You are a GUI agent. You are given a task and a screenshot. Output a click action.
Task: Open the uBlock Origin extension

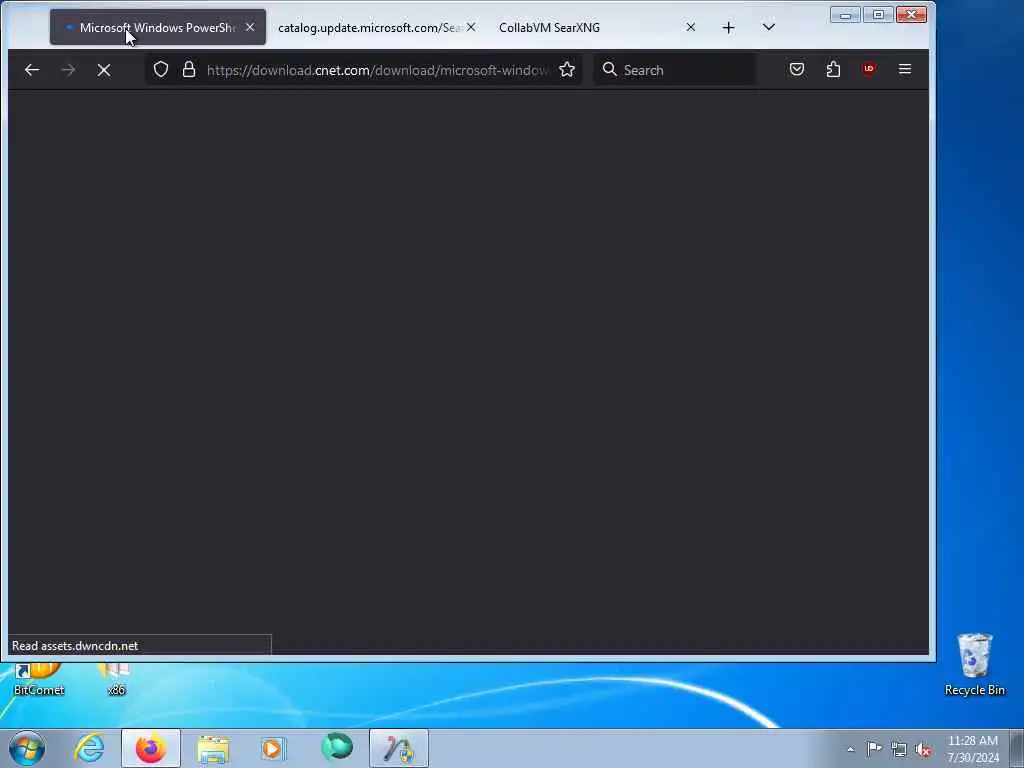tap(869, 69)
